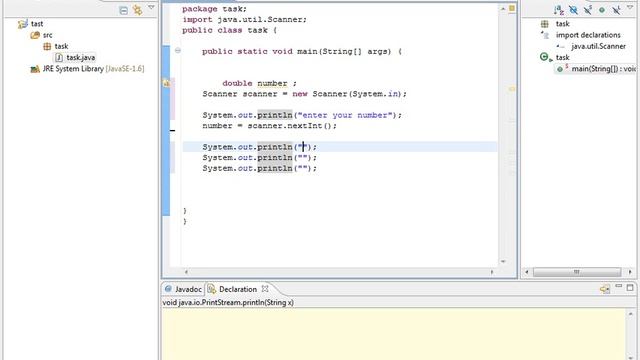The height and width of the screenshot is (360, 640).
Task: Click 'package task;' code line
Action: pyautogui.click(x=214, y=9)
